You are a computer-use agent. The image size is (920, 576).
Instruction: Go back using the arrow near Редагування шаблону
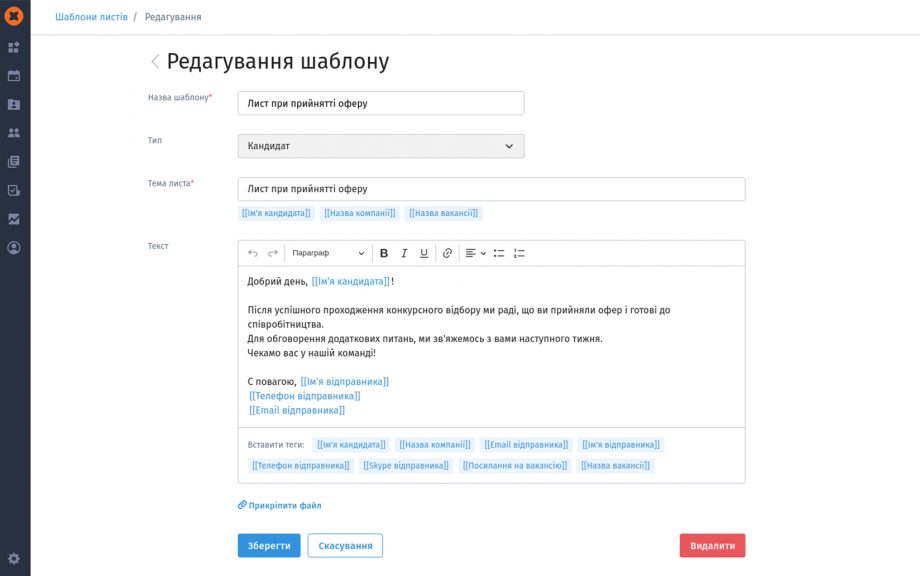[x=155, y=61]
